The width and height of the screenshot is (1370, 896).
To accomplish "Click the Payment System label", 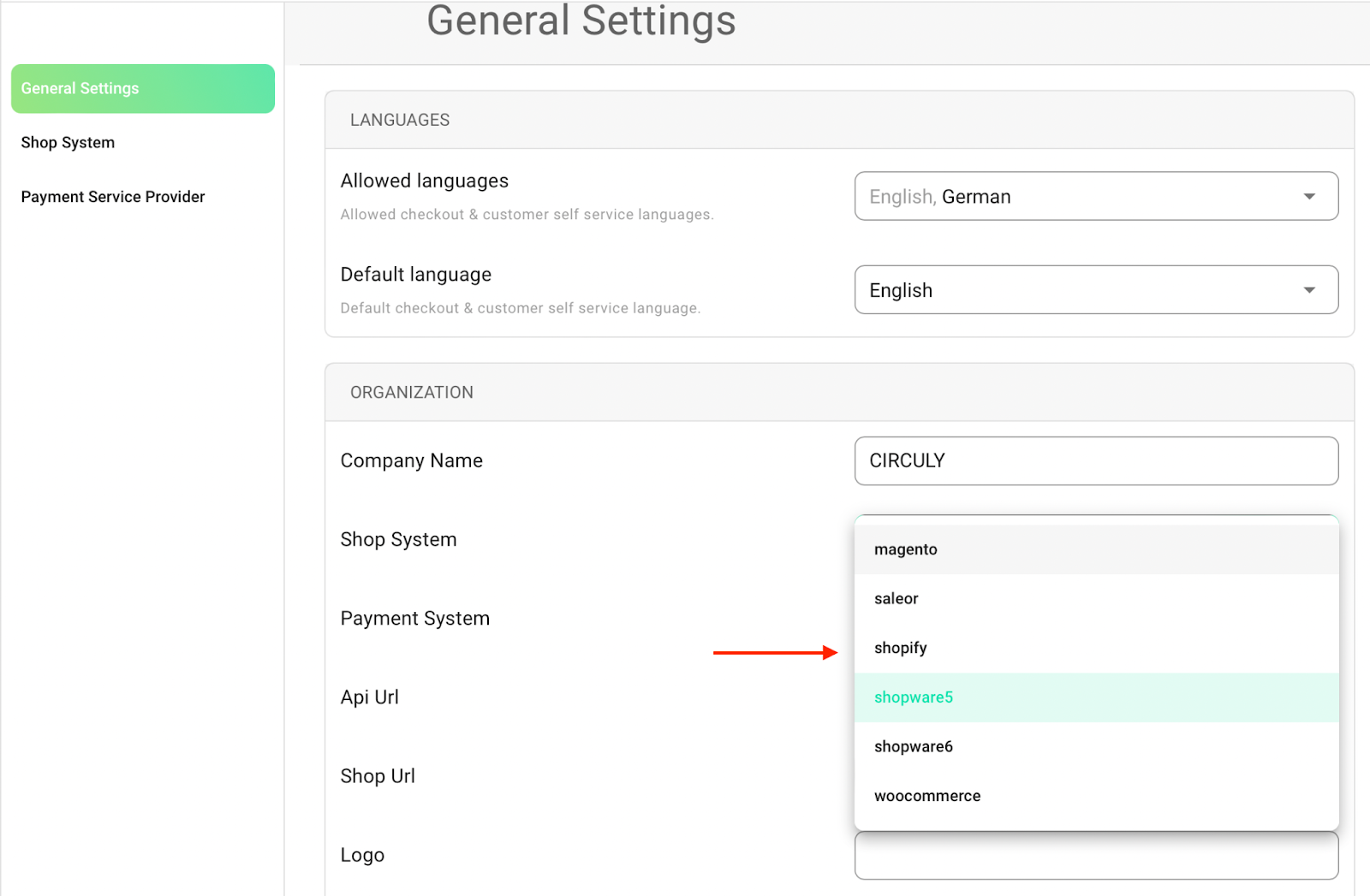I will [414, 619].
